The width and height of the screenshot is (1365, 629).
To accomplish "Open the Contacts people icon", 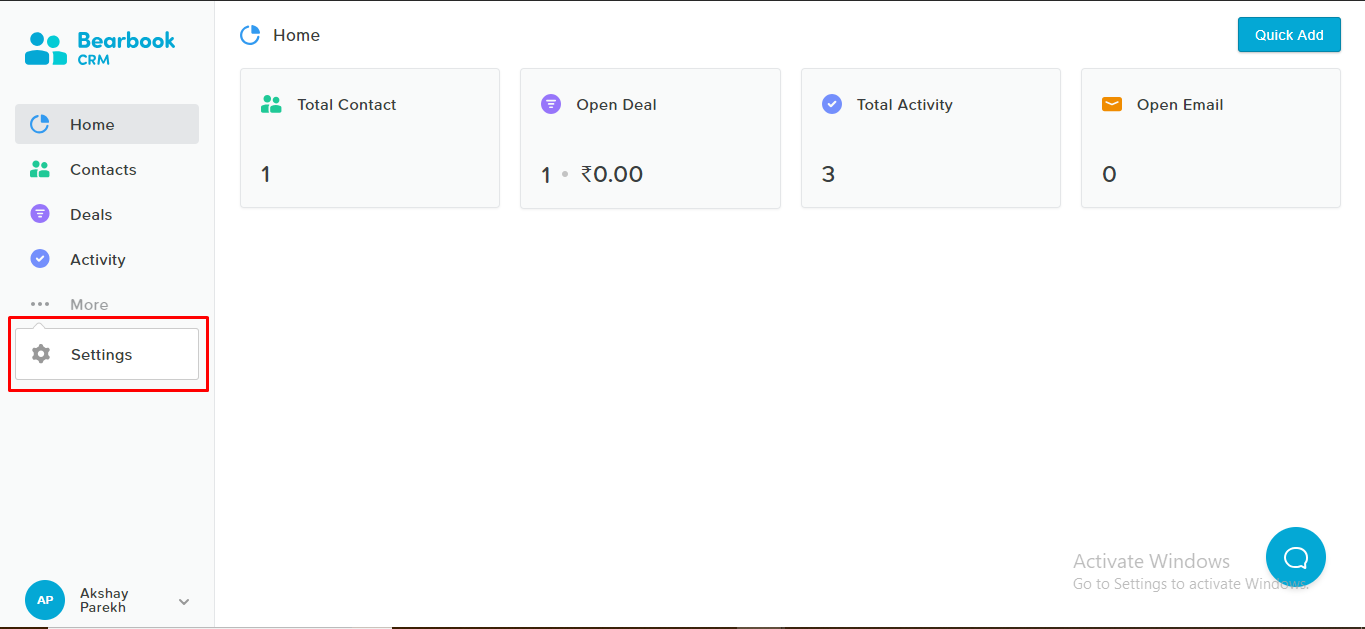I will pos(40,169).
